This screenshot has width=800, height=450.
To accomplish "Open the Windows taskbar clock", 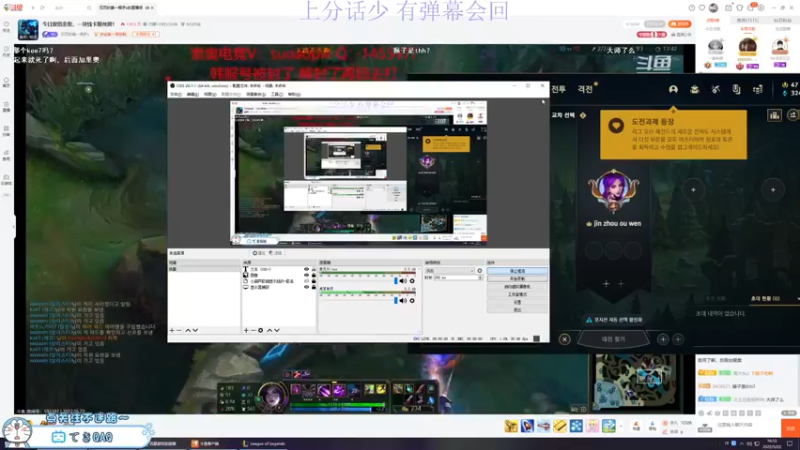I will click(772, 444).
